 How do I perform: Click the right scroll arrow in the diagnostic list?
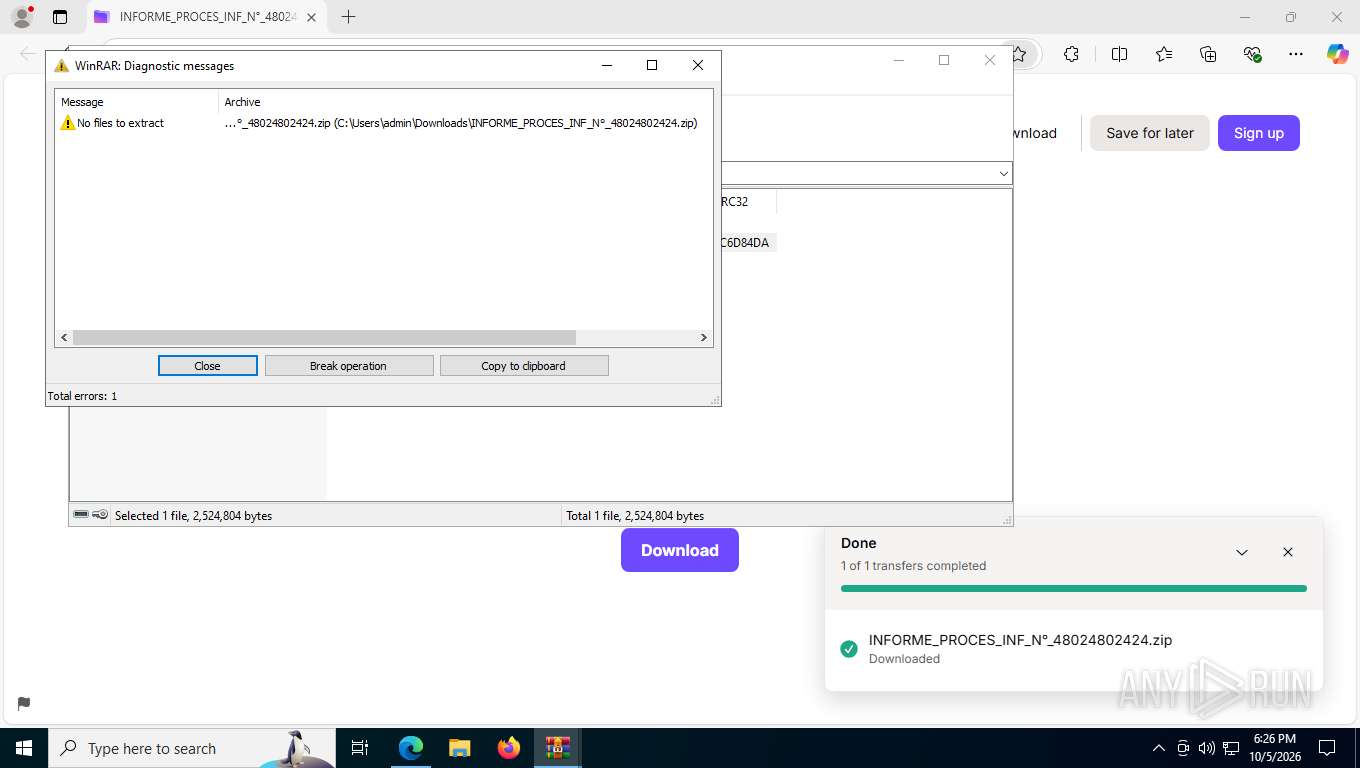click(703, 338)
